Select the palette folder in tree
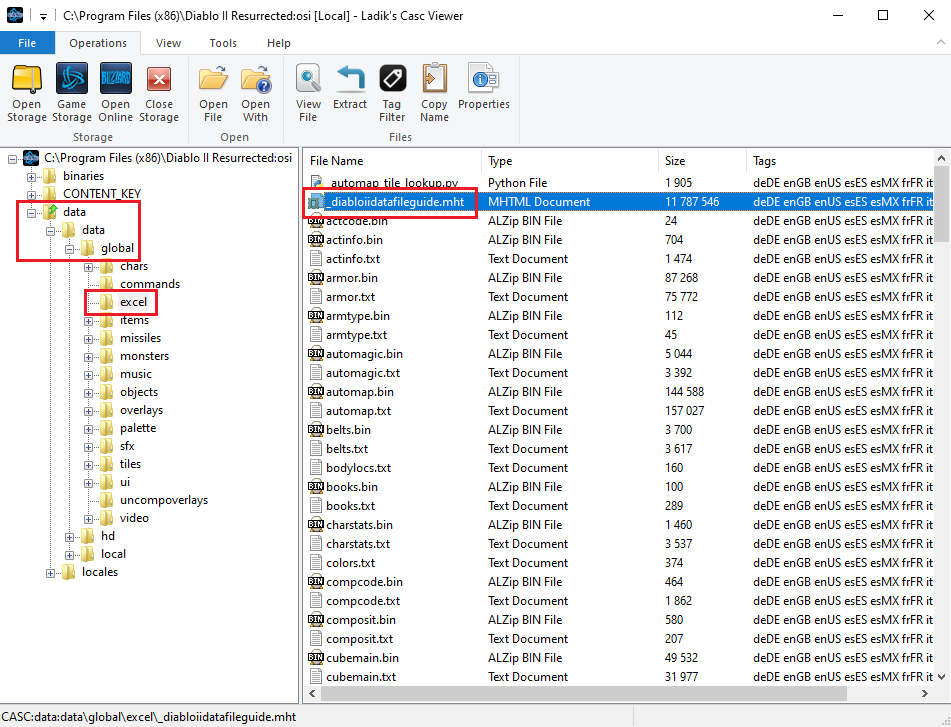The image size is (951, 727). tap(138, 427)
